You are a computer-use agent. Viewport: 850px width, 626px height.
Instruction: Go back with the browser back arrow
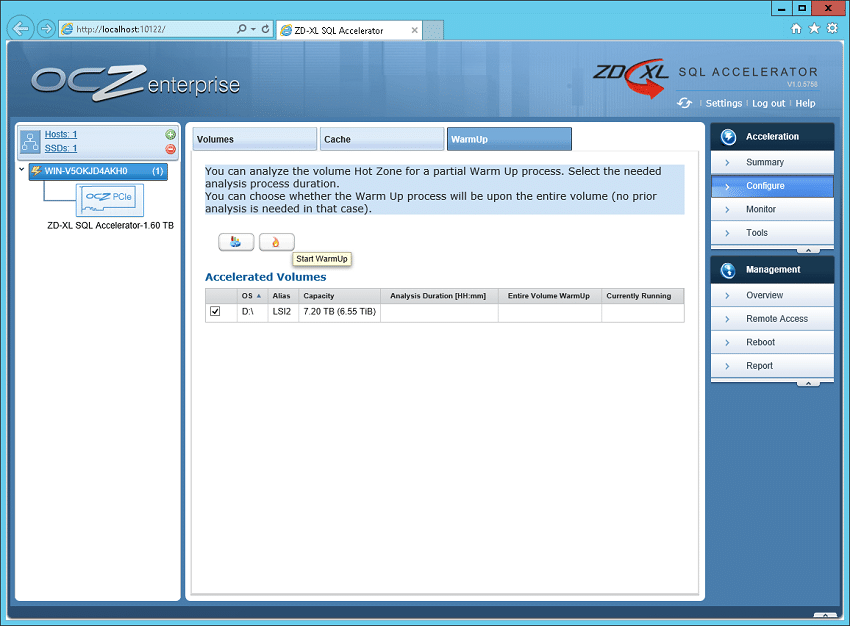pos(21,28)
